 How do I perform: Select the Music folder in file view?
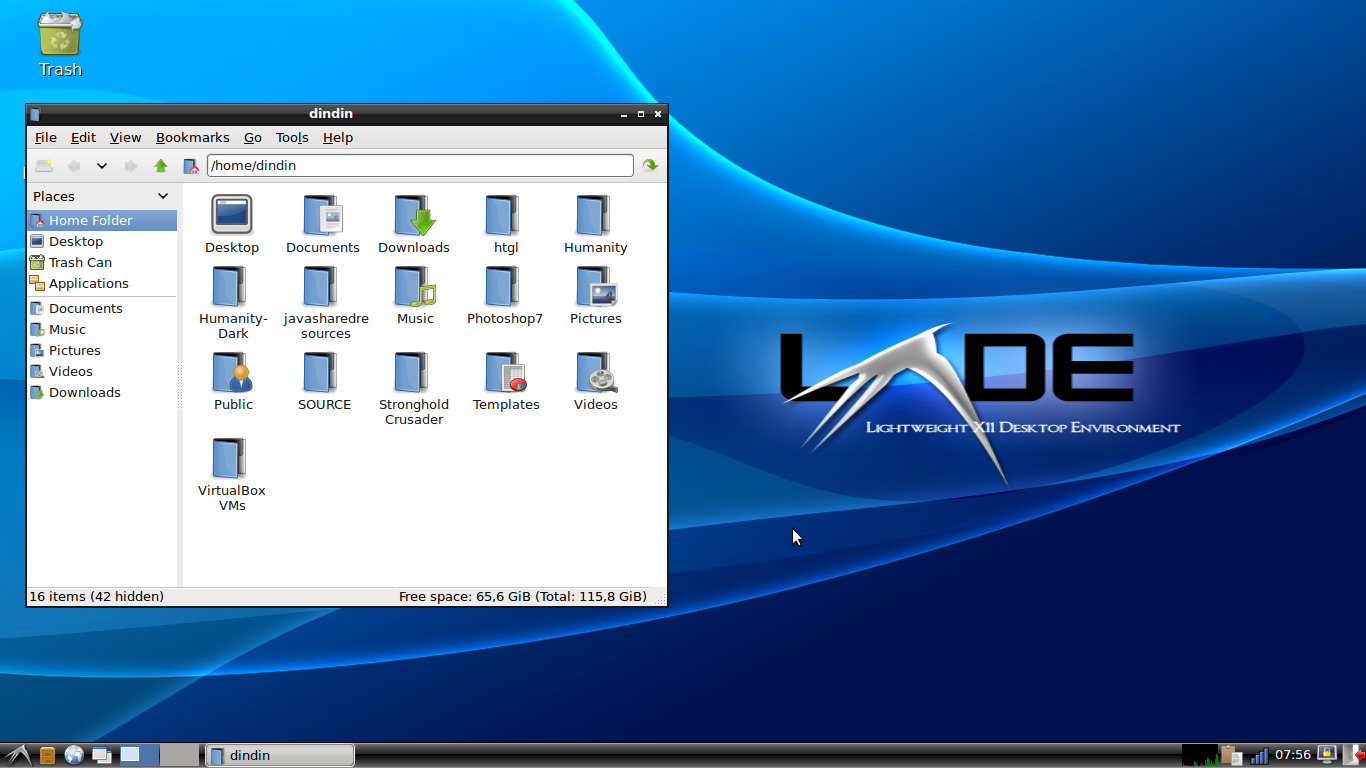pyautogui.click(x=414, y=295)
